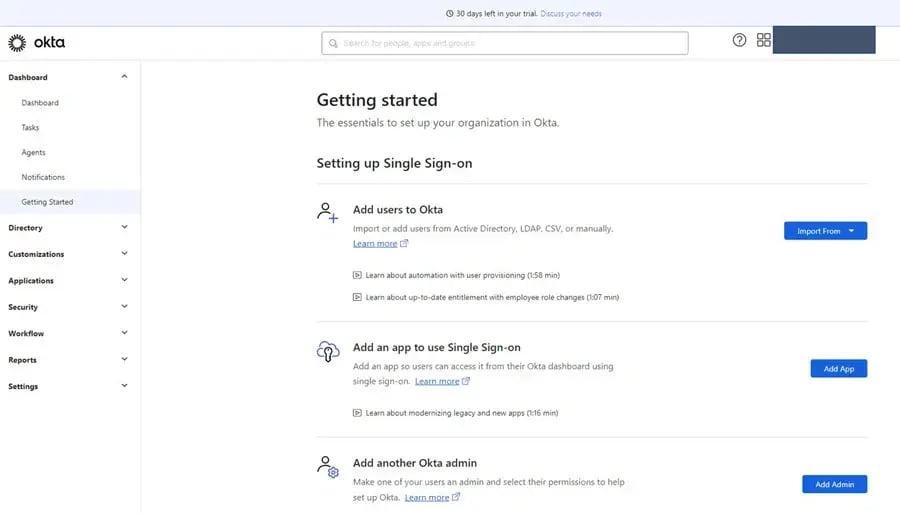Click the Add users person icon
Viewport: 900px width, 513px height.
pos(328,212)
